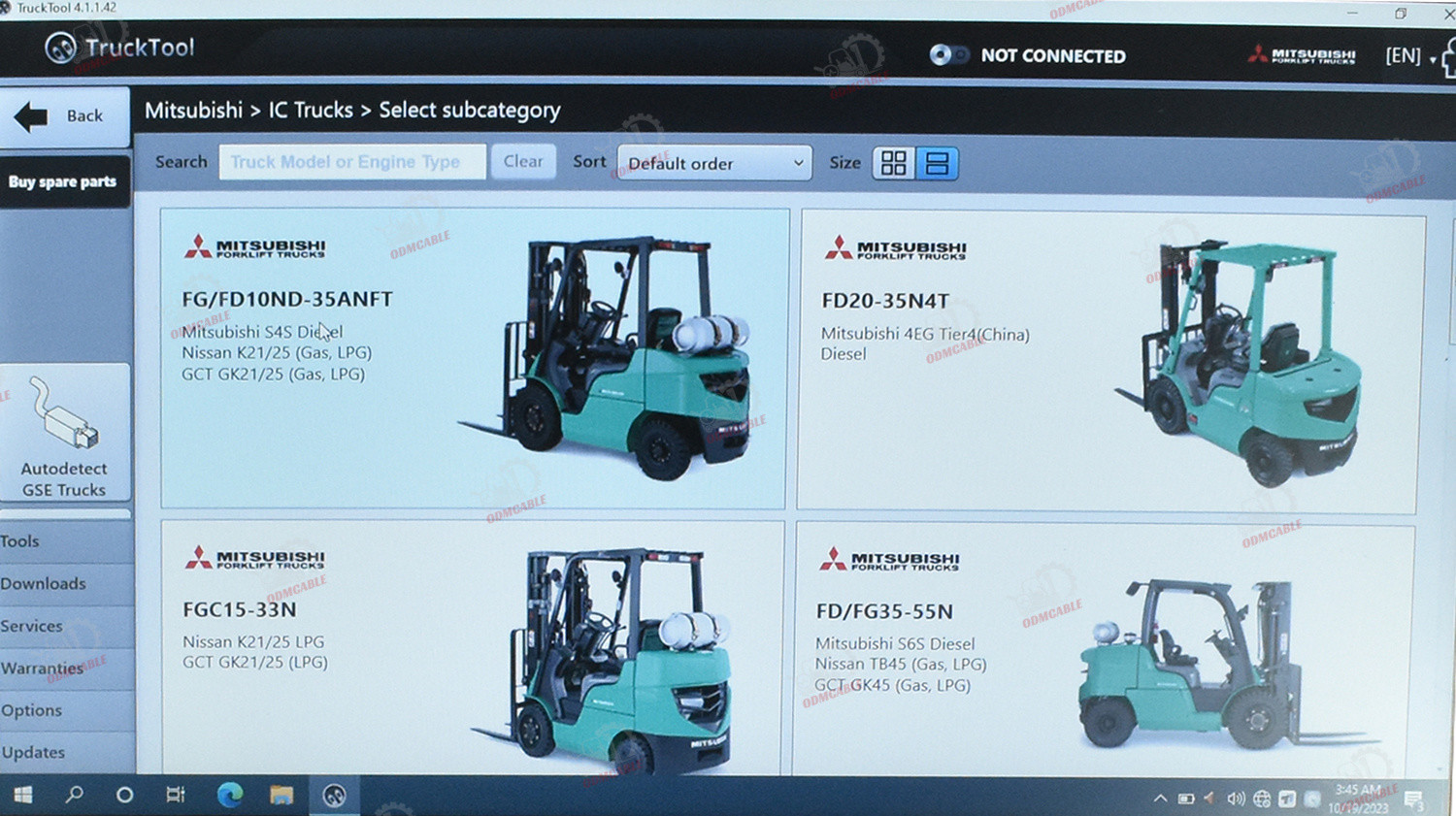The width and height of the screenshot is (1456, 816).
Task: Click the Mitsubishi logo on FD20-35N4T card
Action: (895, 248)
